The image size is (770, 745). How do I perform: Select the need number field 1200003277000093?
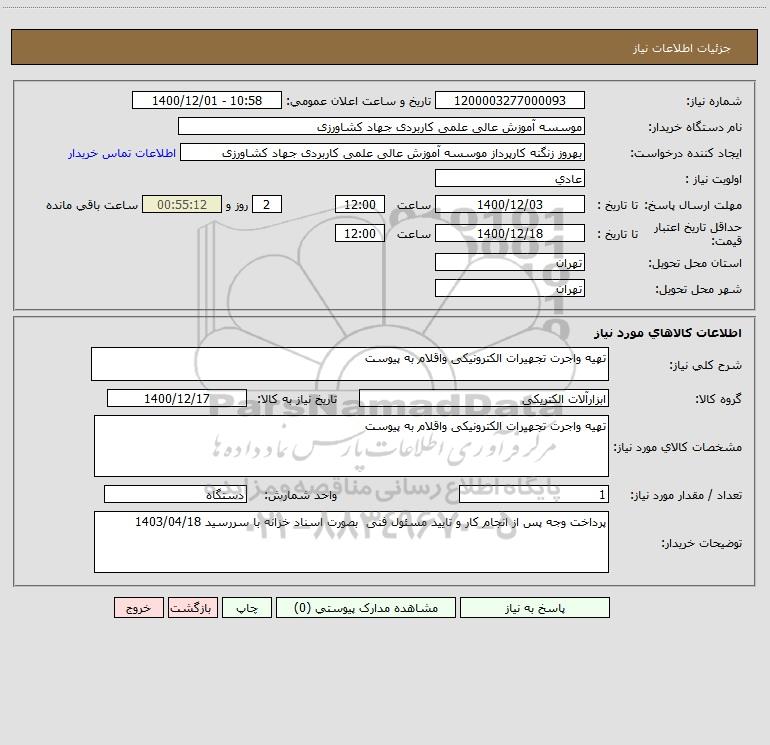tap(510, 100)
